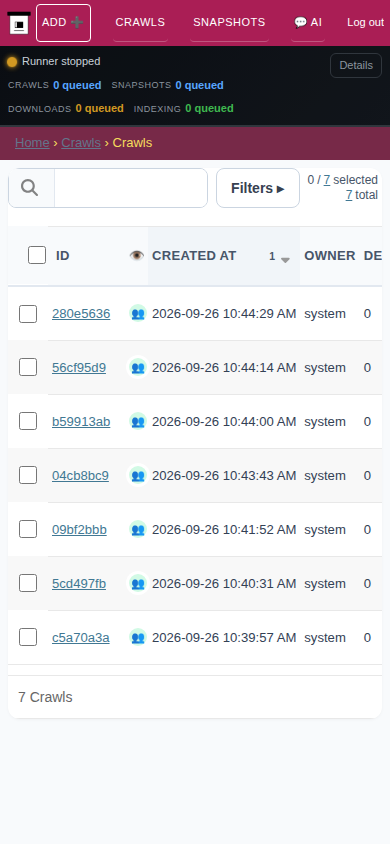Open crawl 280e5636

(x=81, y=314)
